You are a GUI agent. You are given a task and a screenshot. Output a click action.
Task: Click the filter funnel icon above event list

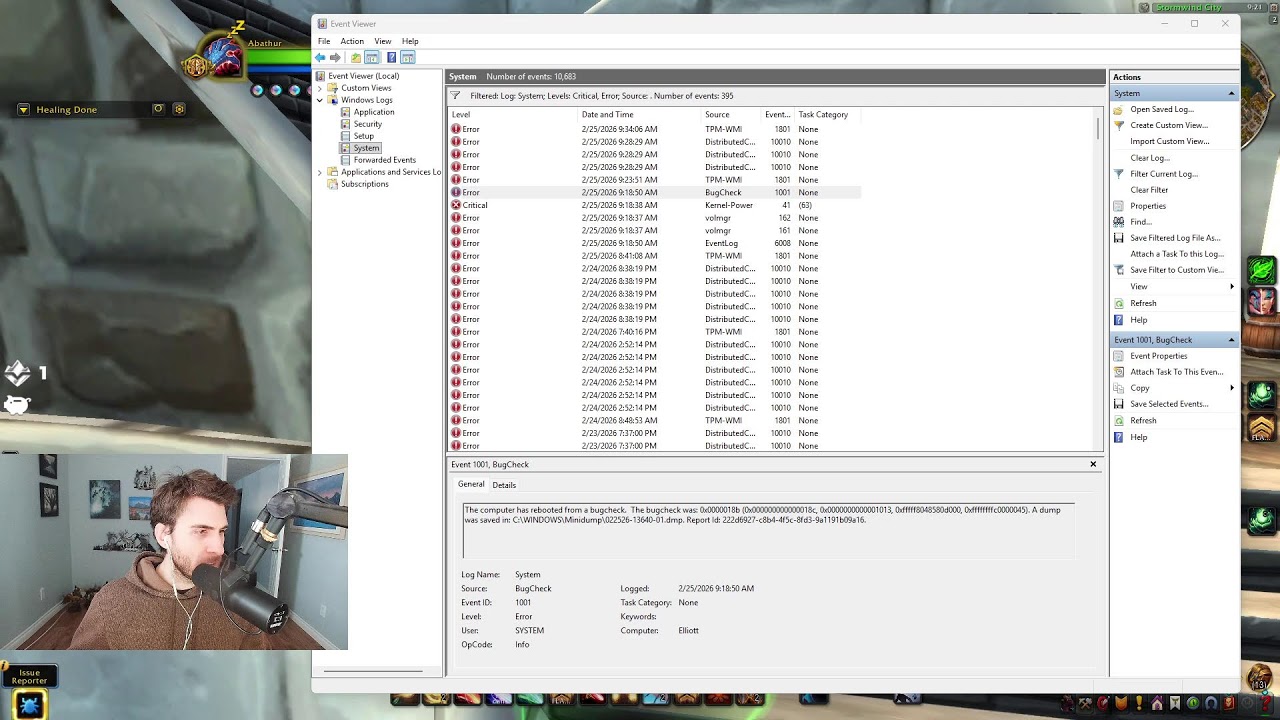click(455, 96)
